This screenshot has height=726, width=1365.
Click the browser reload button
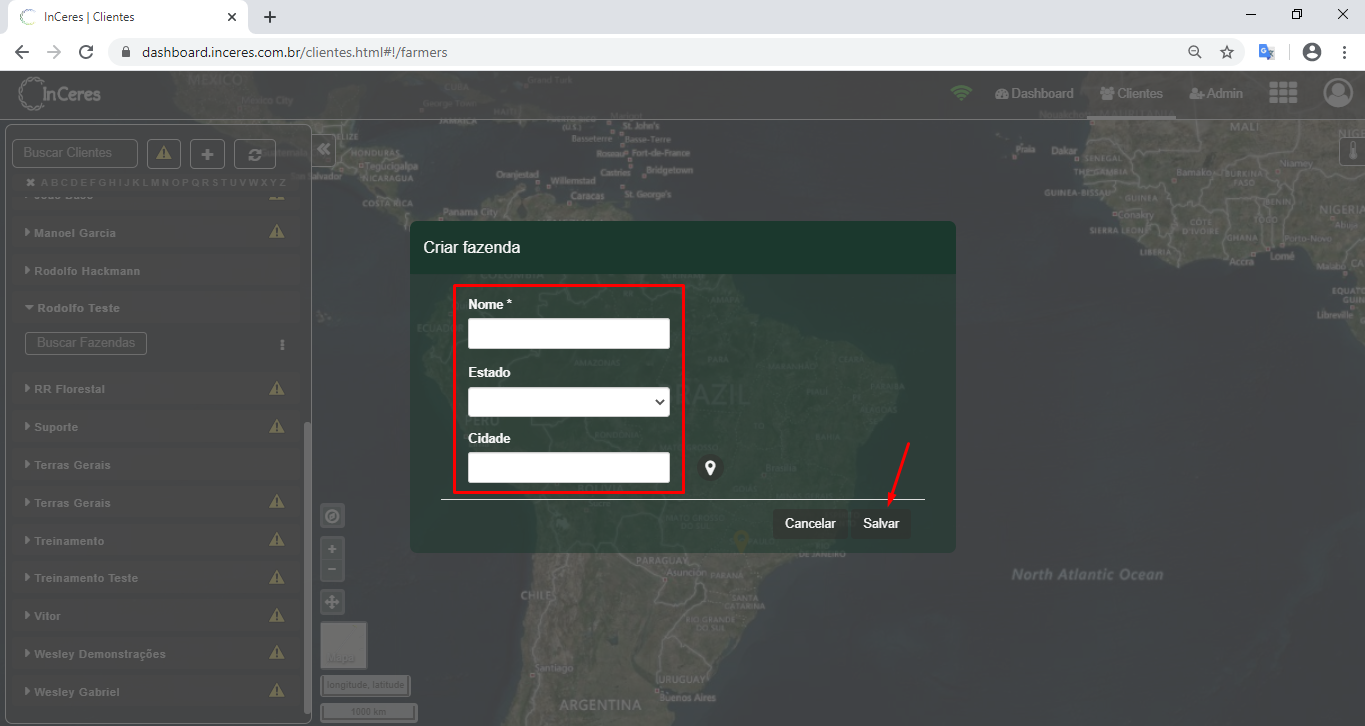(86, 52)
